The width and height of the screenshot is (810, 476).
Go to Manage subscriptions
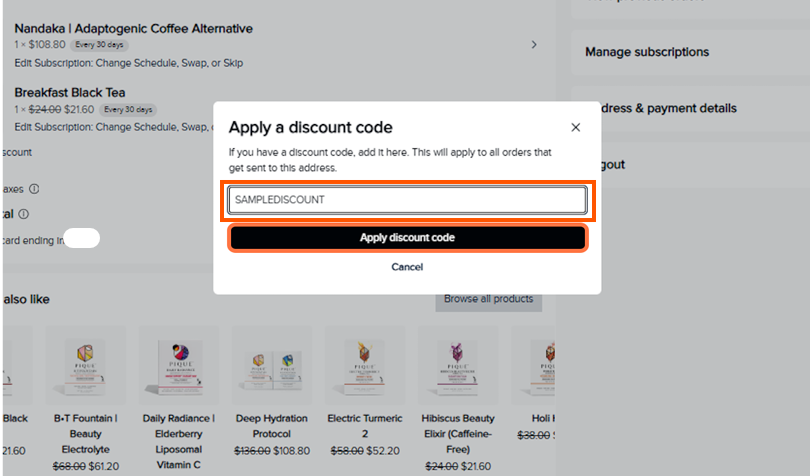647,52
